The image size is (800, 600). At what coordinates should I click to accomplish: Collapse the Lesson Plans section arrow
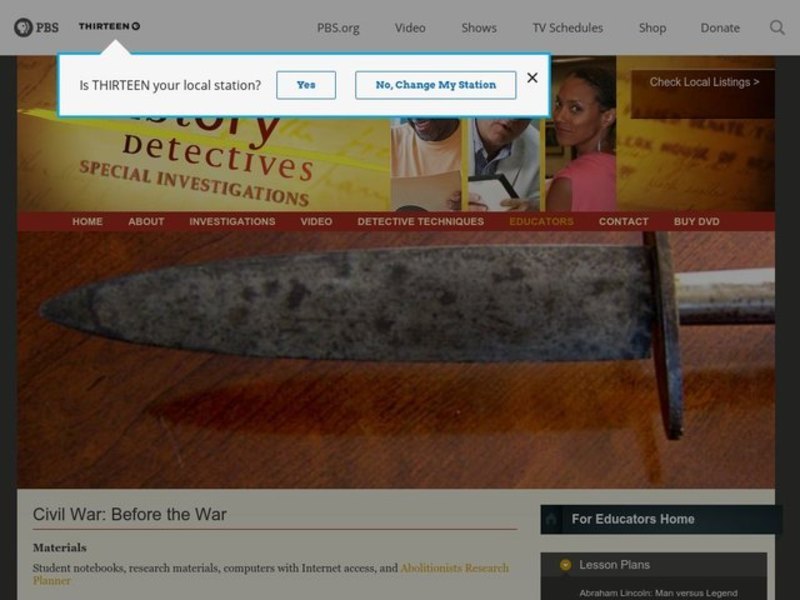[565, 565]
